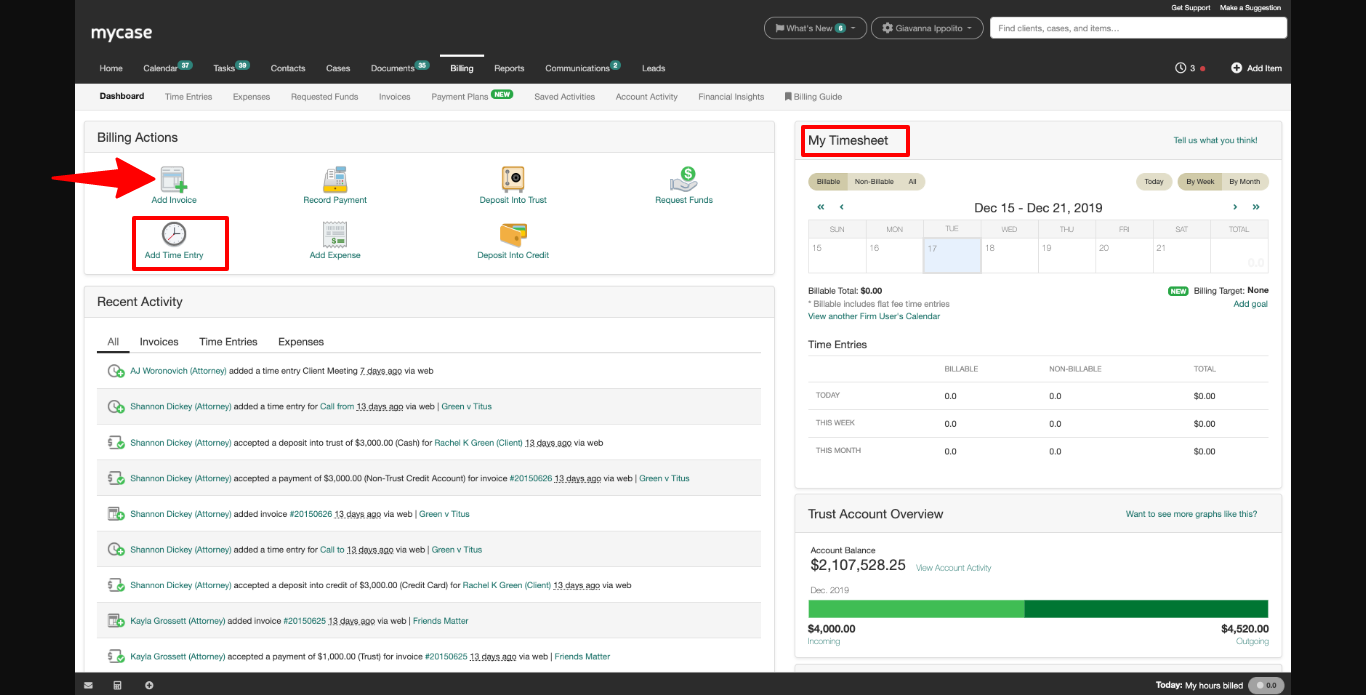
Task: Click Want to see more graphs link
Action: coord(1191,514)
